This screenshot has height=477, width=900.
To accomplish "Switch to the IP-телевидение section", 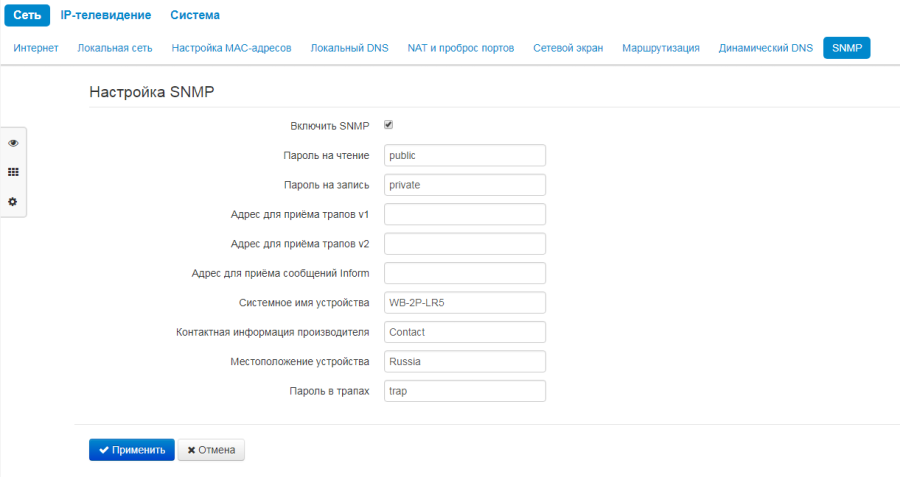I will [x=106, y=15].
